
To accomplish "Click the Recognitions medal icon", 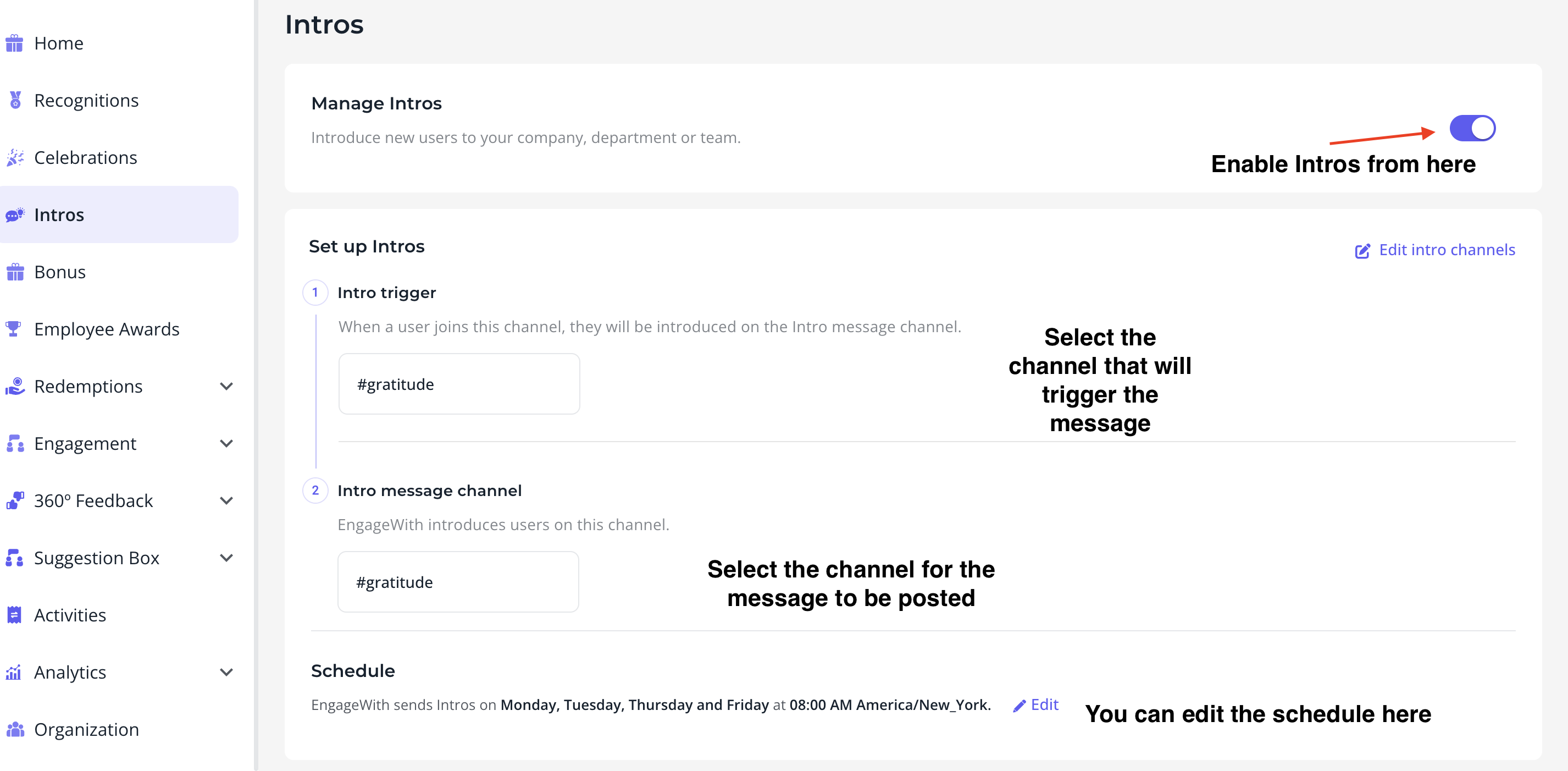I will [x=15, y=101].
